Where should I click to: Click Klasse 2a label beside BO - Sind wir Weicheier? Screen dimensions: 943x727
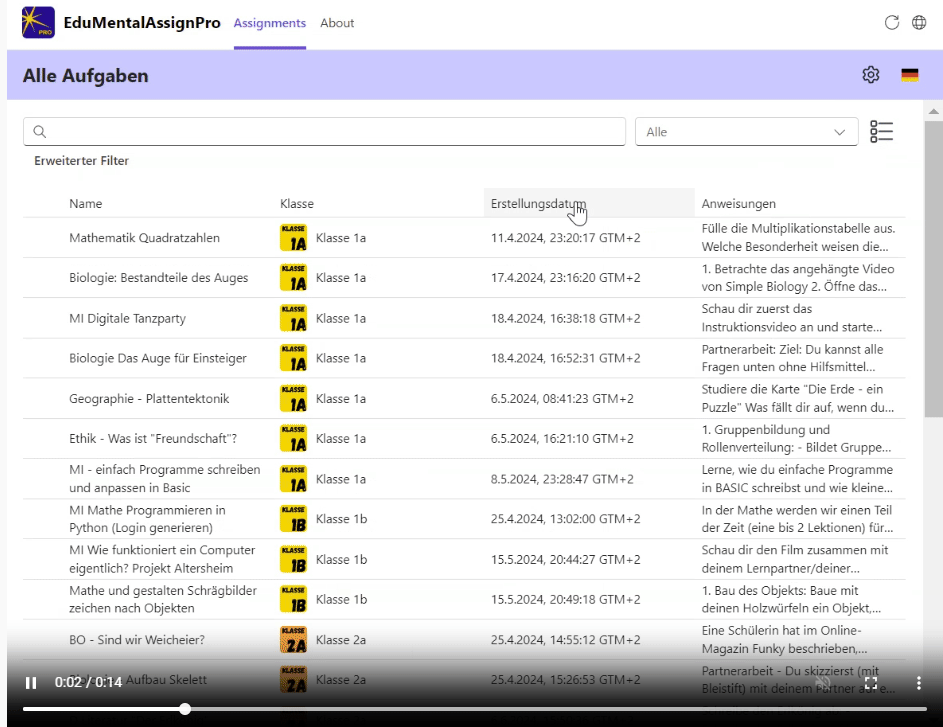[340, 640]
